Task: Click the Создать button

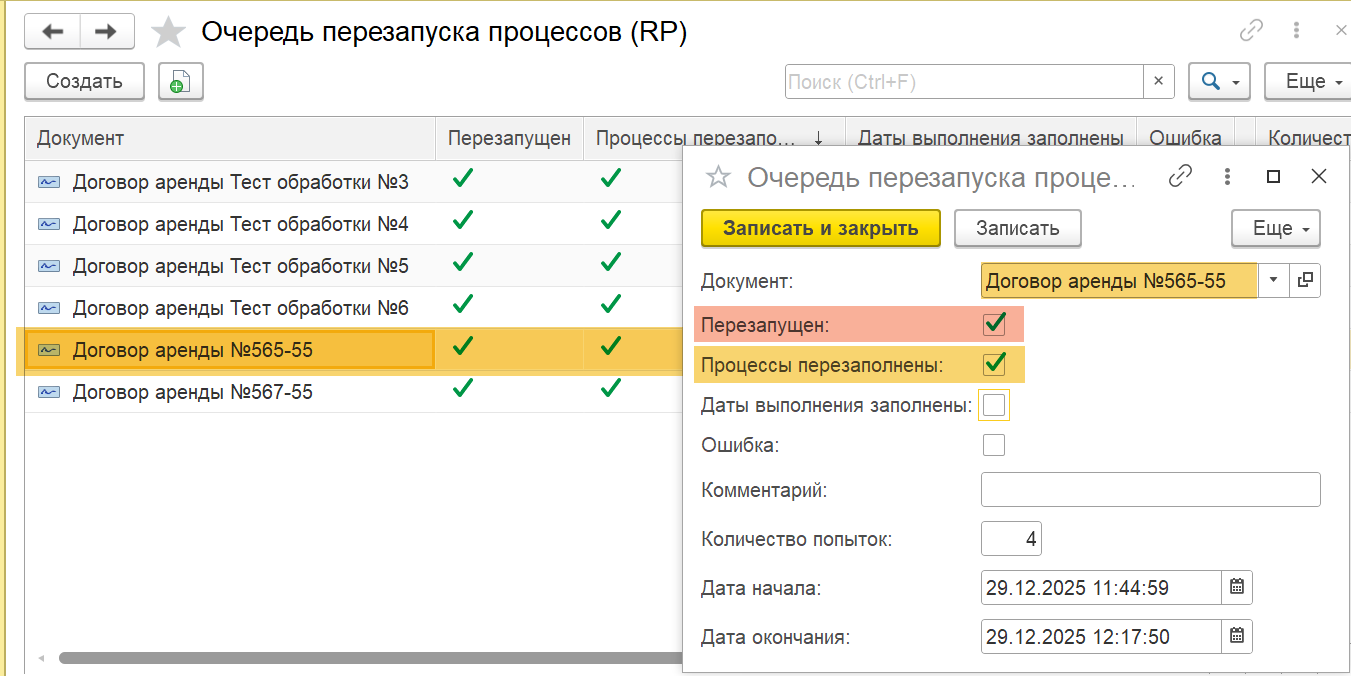Action: [x=84, y=82]
